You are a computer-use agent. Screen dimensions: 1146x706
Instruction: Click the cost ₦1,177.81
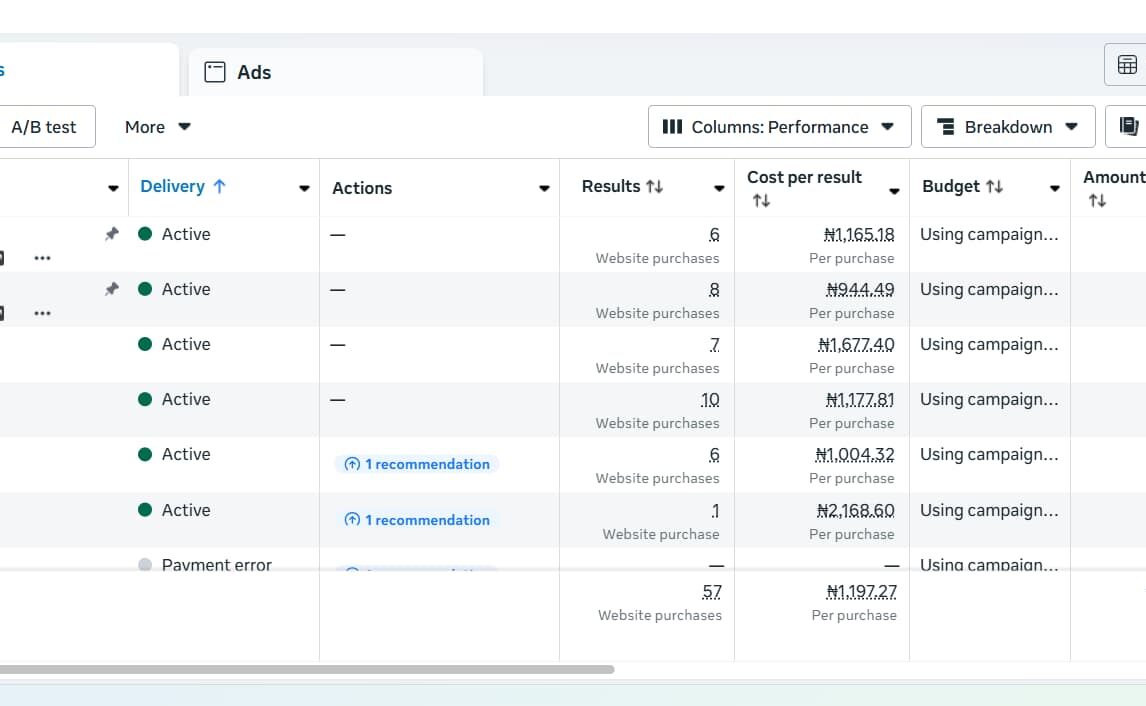point(860,400)
